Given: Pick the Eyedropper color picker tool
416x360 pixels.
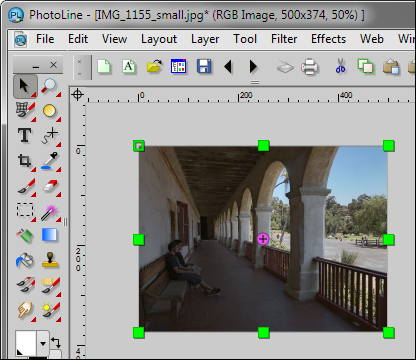Looking at the screenshot, I should tap(50, 161).
